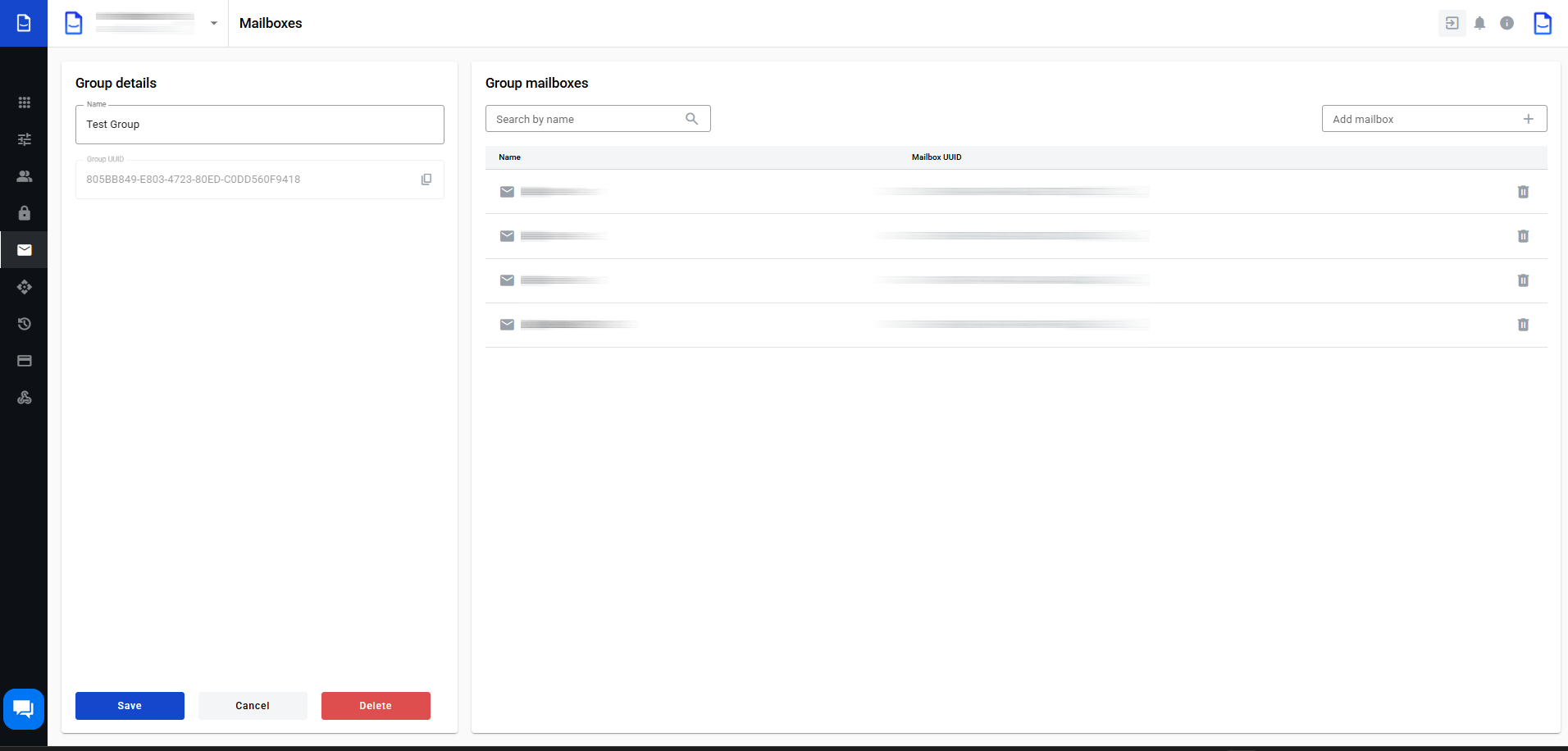Open the Add mailbox combo box
Viewport: 1568px width, 751px height.
point(1434,119)
